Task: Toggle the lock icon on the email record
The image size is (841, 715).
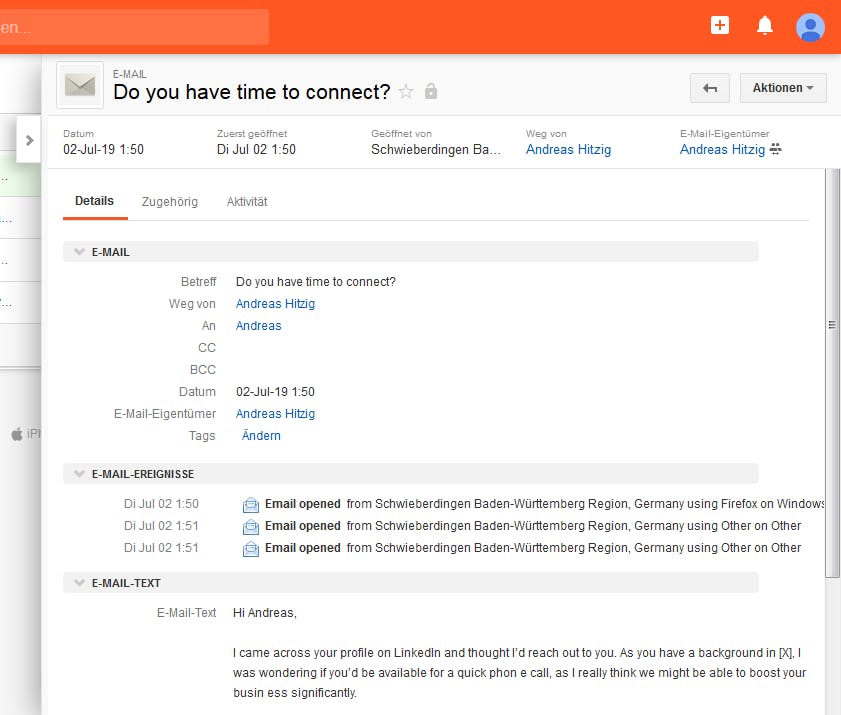Action: coord(430,91)
